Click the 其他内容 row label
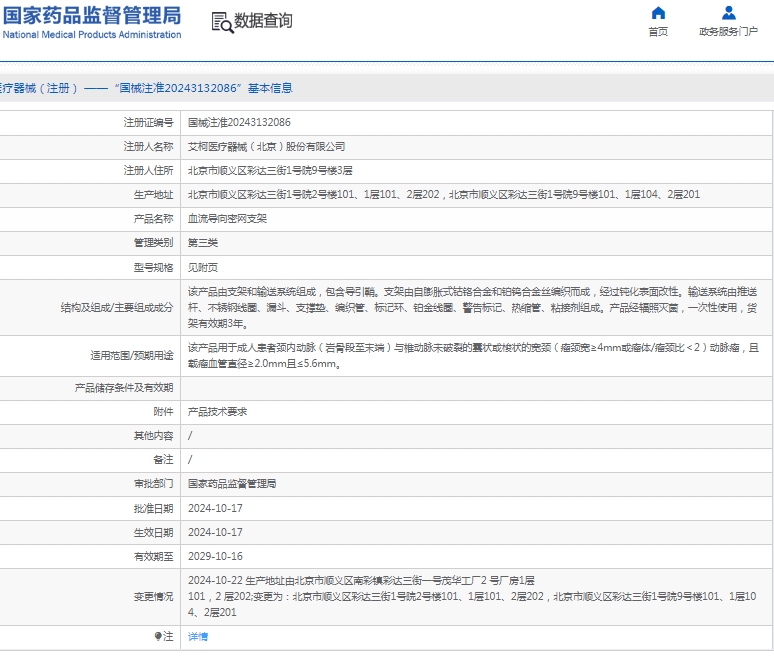Image resolution: width=774 pixels, height=657 pixels. (154, 435)
